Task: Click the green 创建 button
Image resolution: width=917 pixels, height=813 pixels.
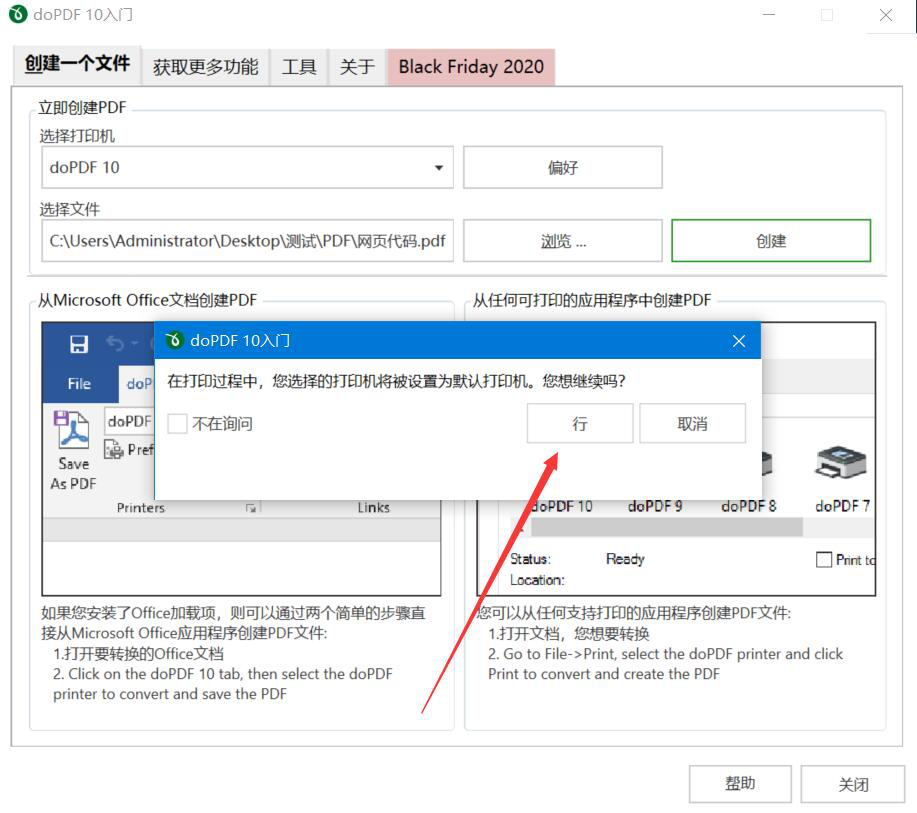Action: [x=771, y=241]
